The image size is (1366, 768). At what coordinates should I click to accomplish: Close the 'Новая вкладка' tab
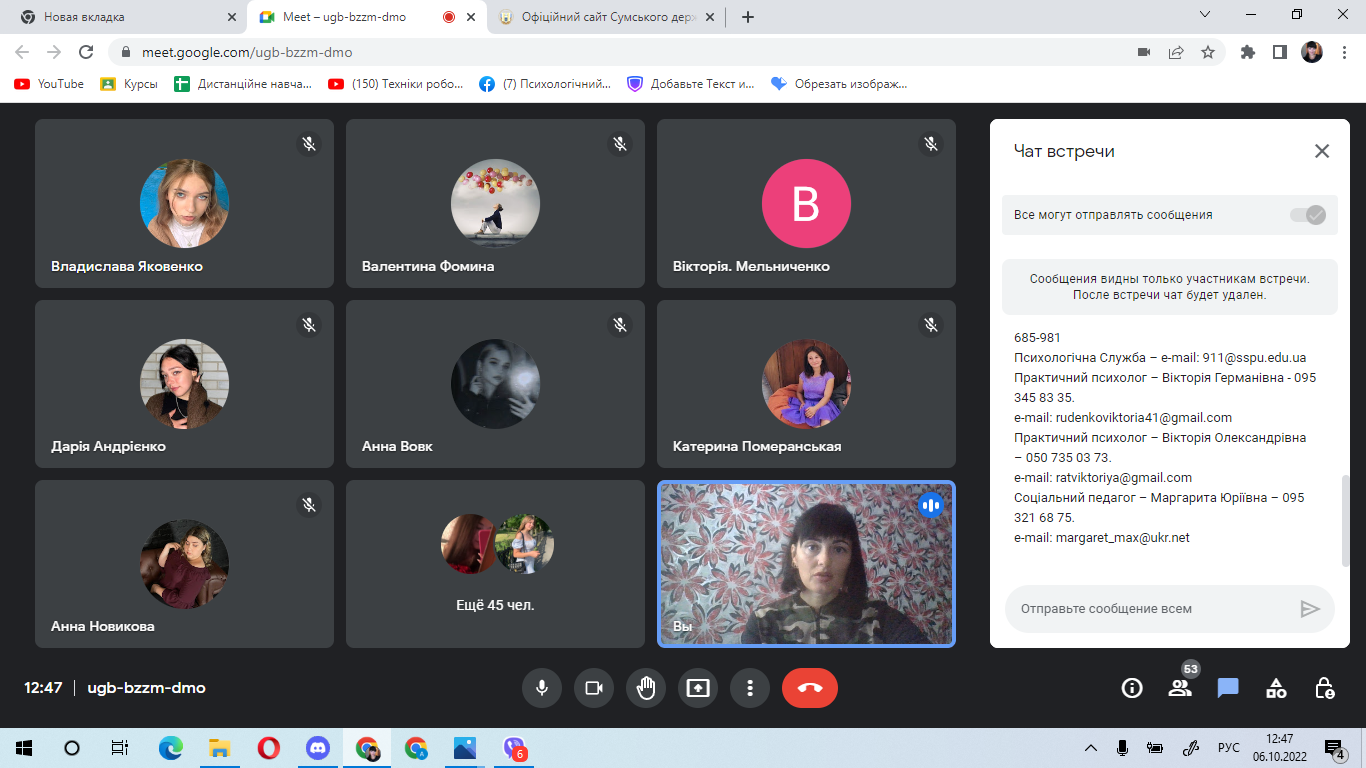tap(232, 17)
